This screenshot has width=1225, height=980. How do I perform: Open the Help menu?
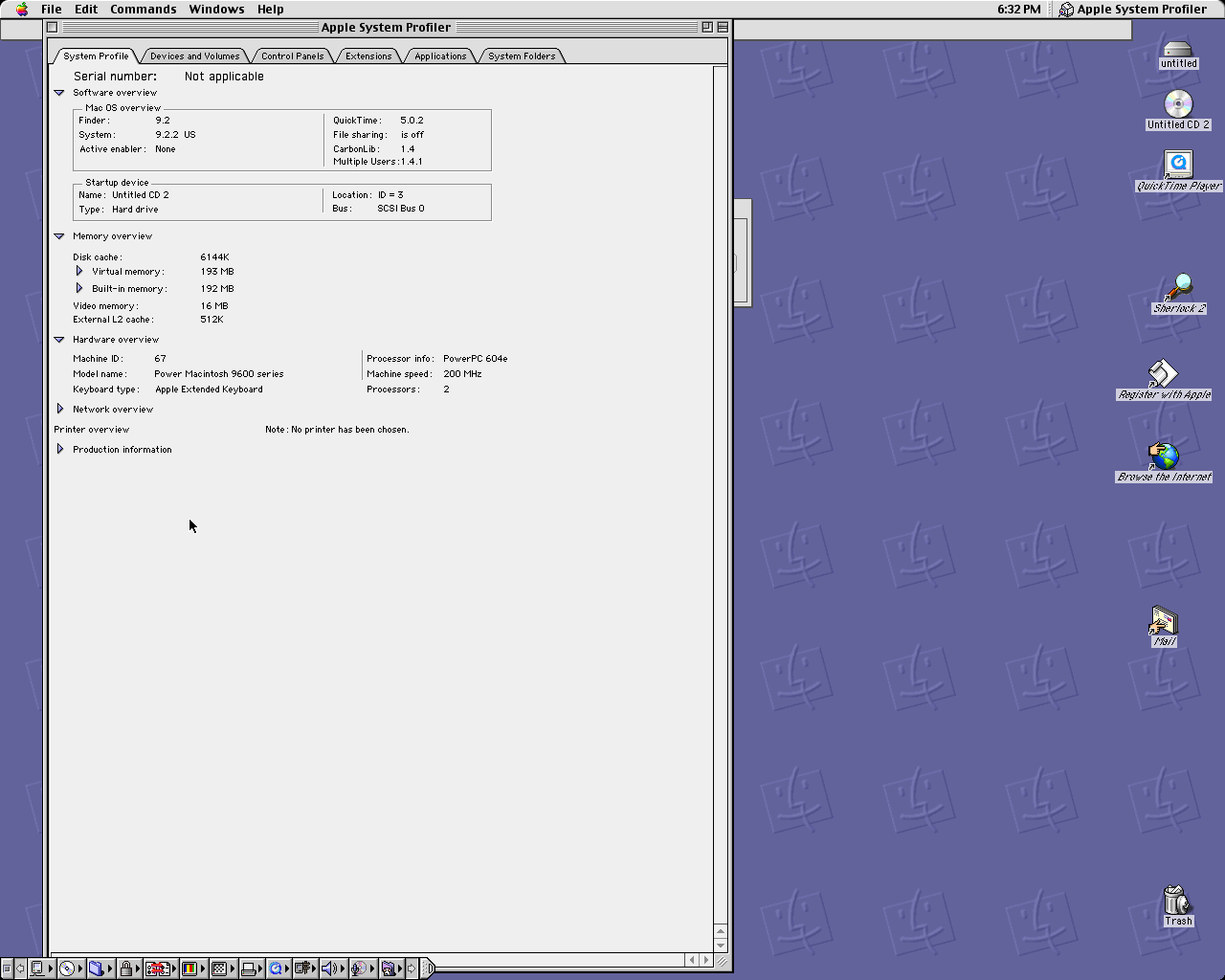[x=270, y=9]
